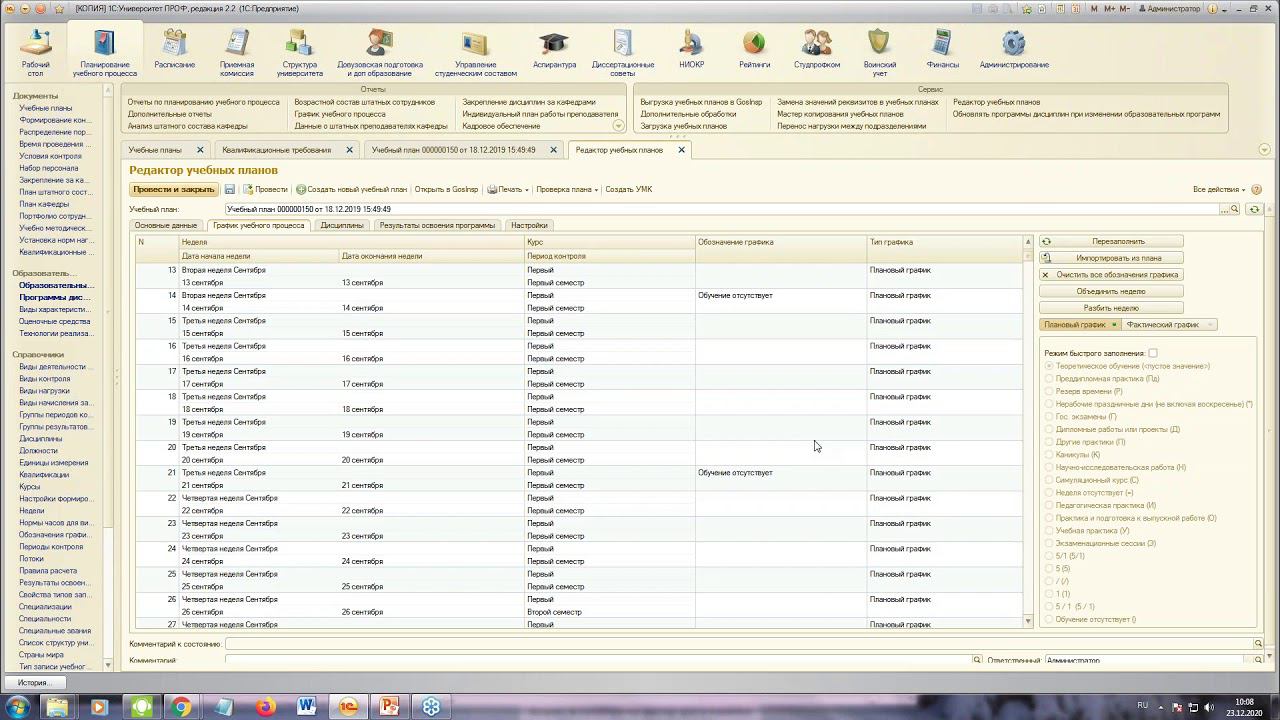Click the Объединить неделю button
Screen dimensions: 1280x720
1111,291
